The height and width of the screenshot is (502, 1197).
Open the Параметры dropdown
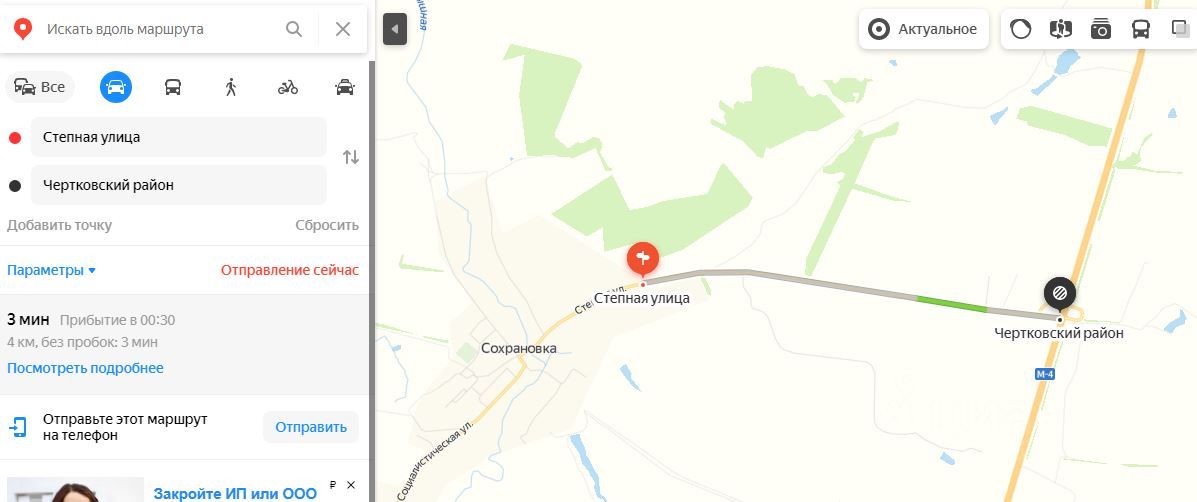pyautogui.click(x=52, y=270)
